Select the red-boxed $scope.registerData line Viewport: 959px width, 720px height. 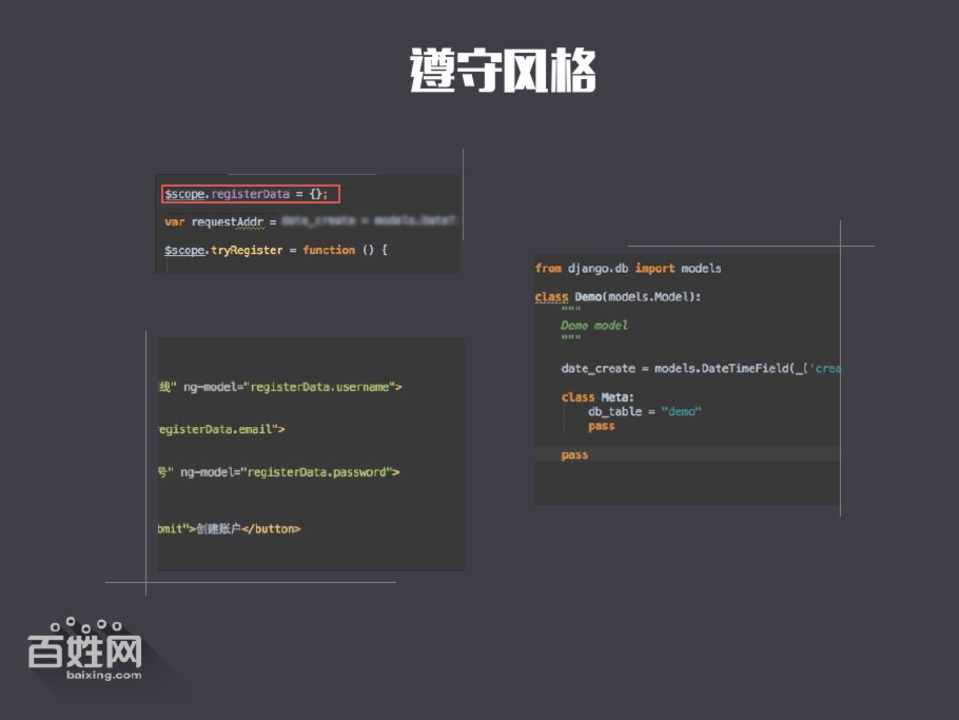pos(251,194)
